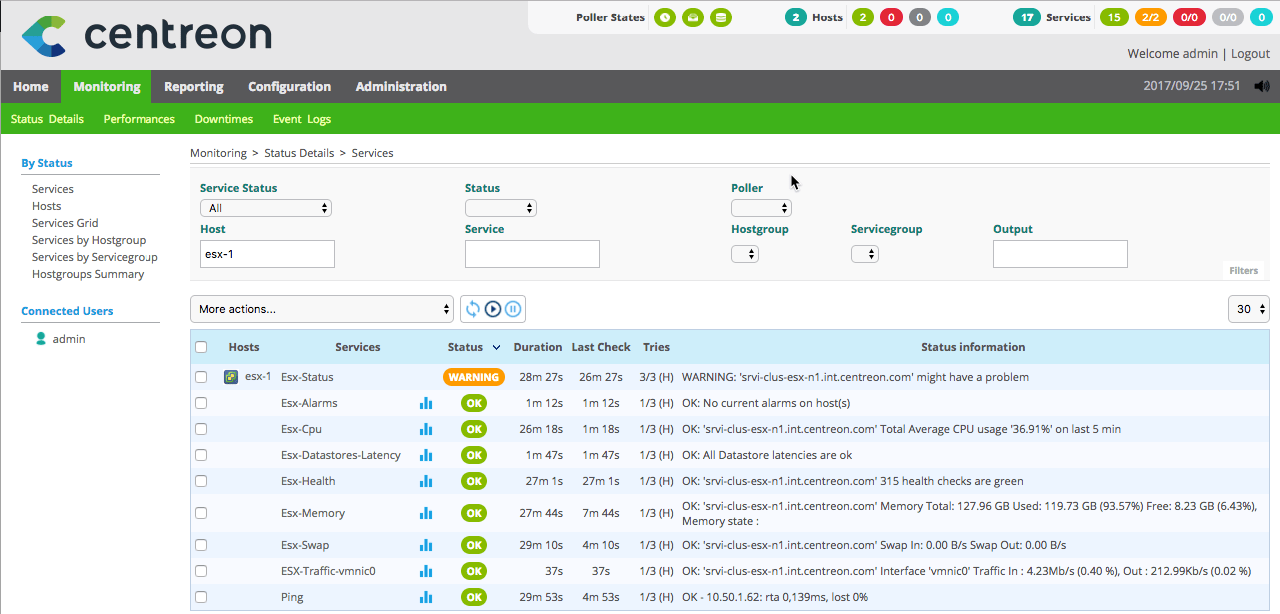Screen dimensions: 1280x614
Task: Click inside the Output filter field
Action: point(1060,254)
